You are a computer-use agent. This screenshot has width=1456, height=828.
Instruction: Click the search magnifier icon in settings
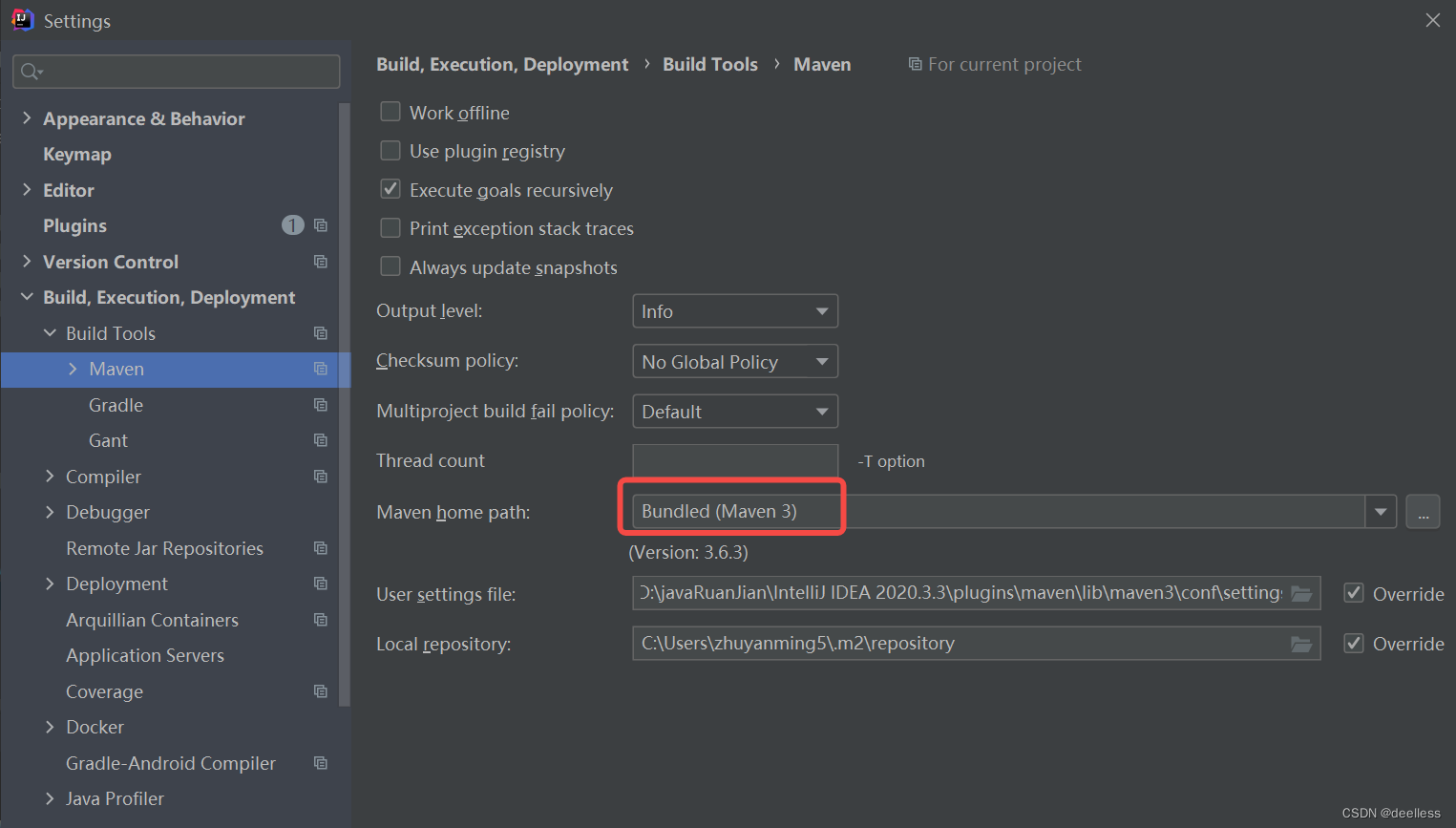[31, 72]
